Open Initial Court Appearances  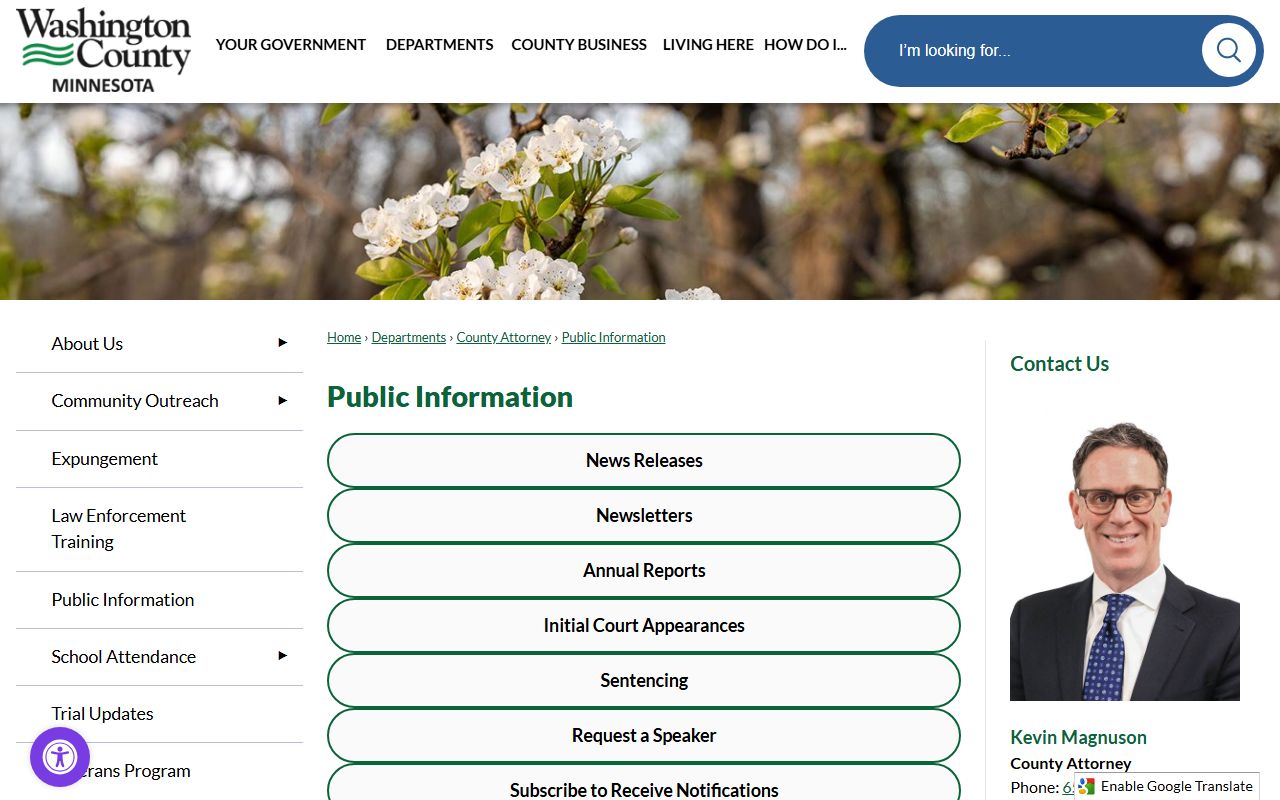click(x=644, y=625)
